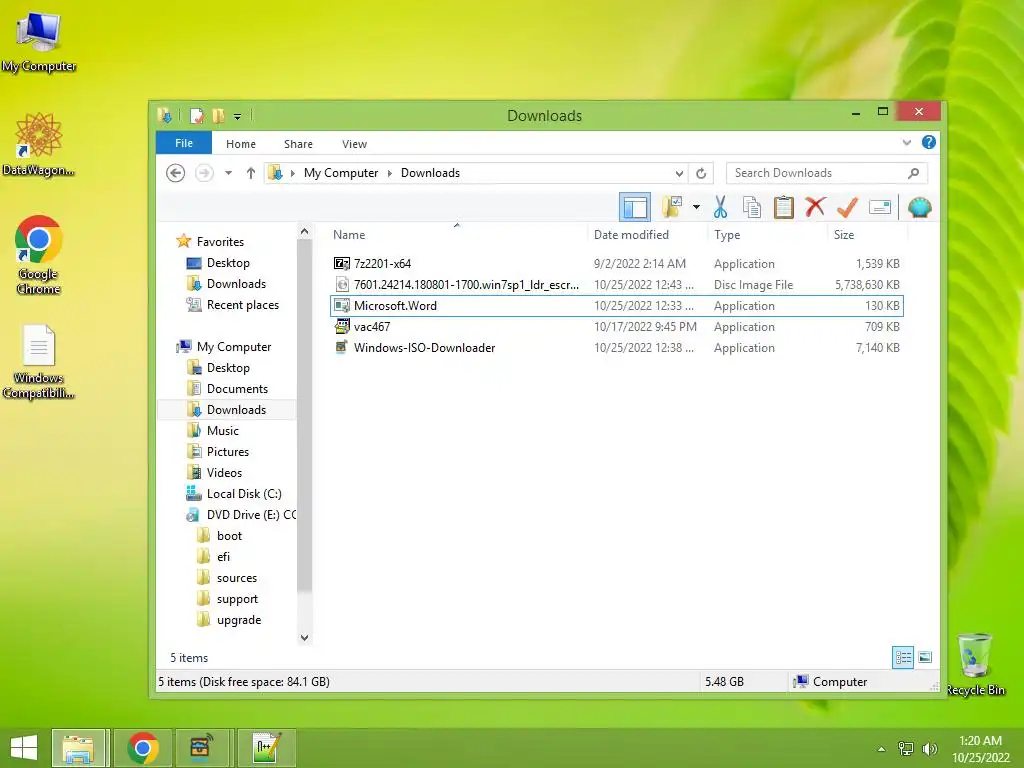Screen dimensions: 1024x768
Task: Click the new folder icon in title bar
Action: 218,116
